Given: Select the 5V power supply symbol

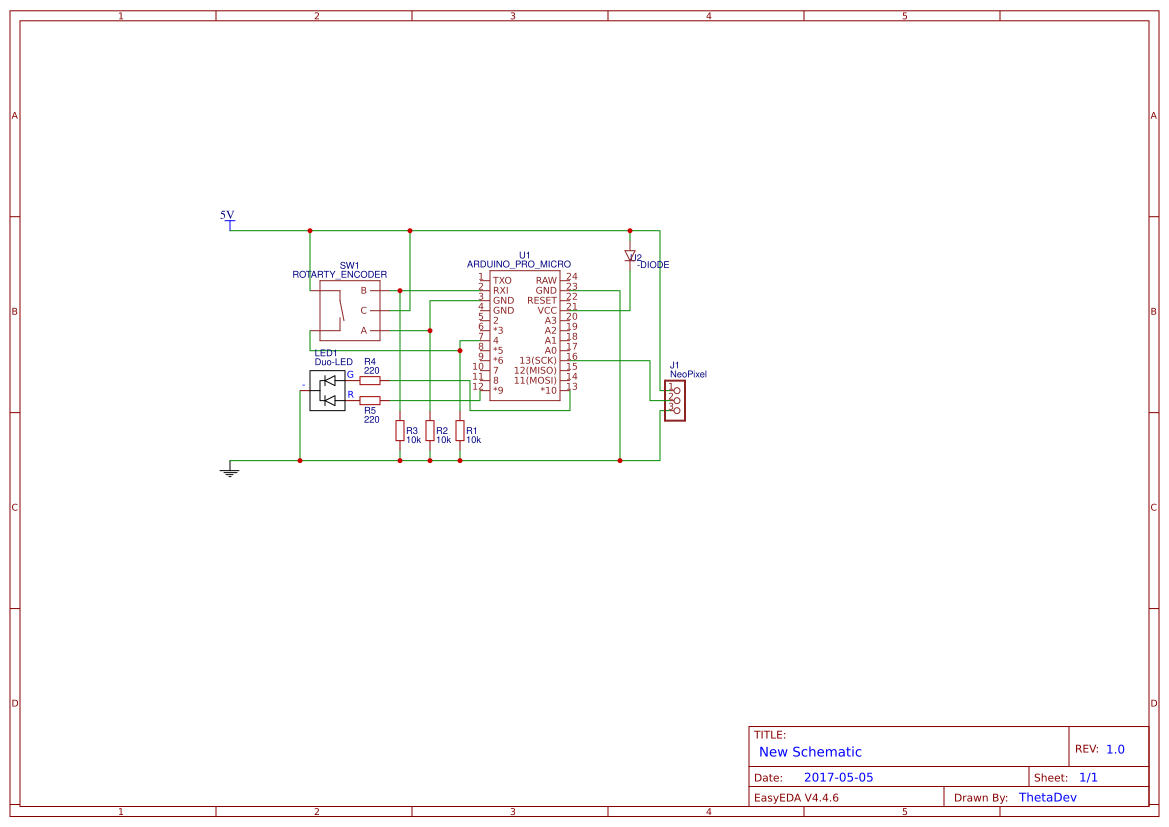Looking at the screenshot, I should coord(230,224).
